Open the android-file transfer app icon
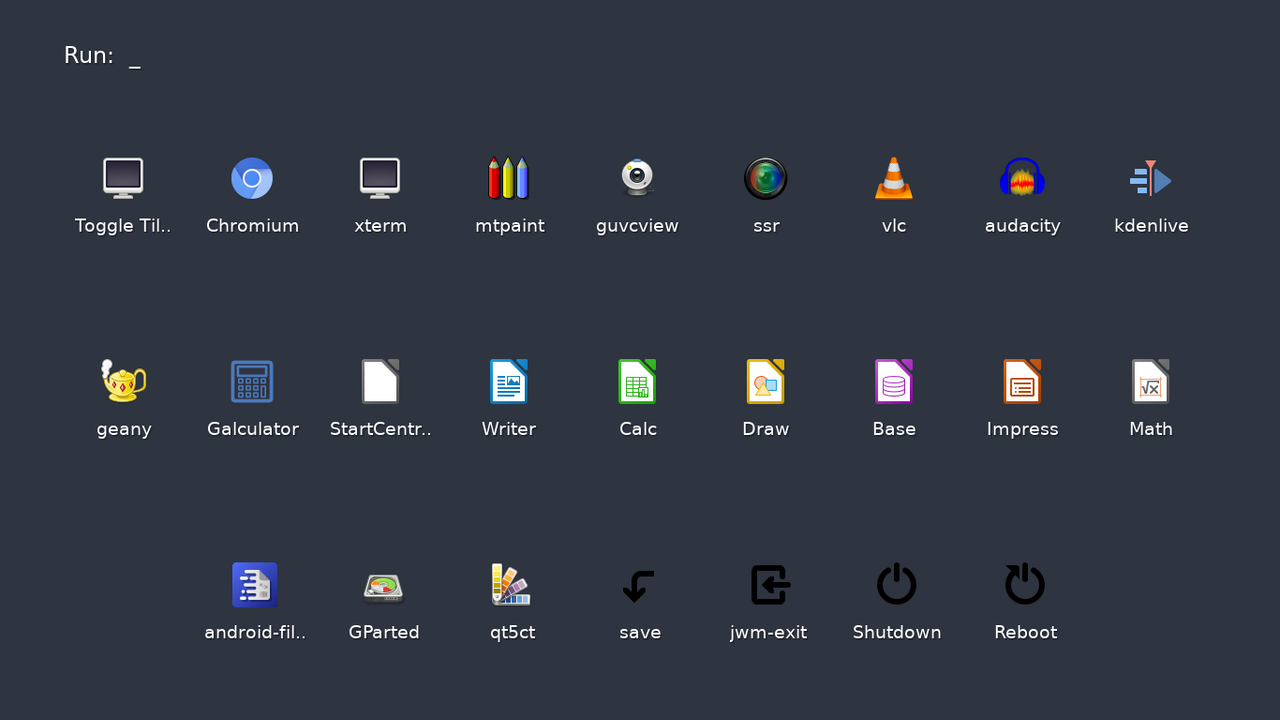 click(x=255, y=585)
